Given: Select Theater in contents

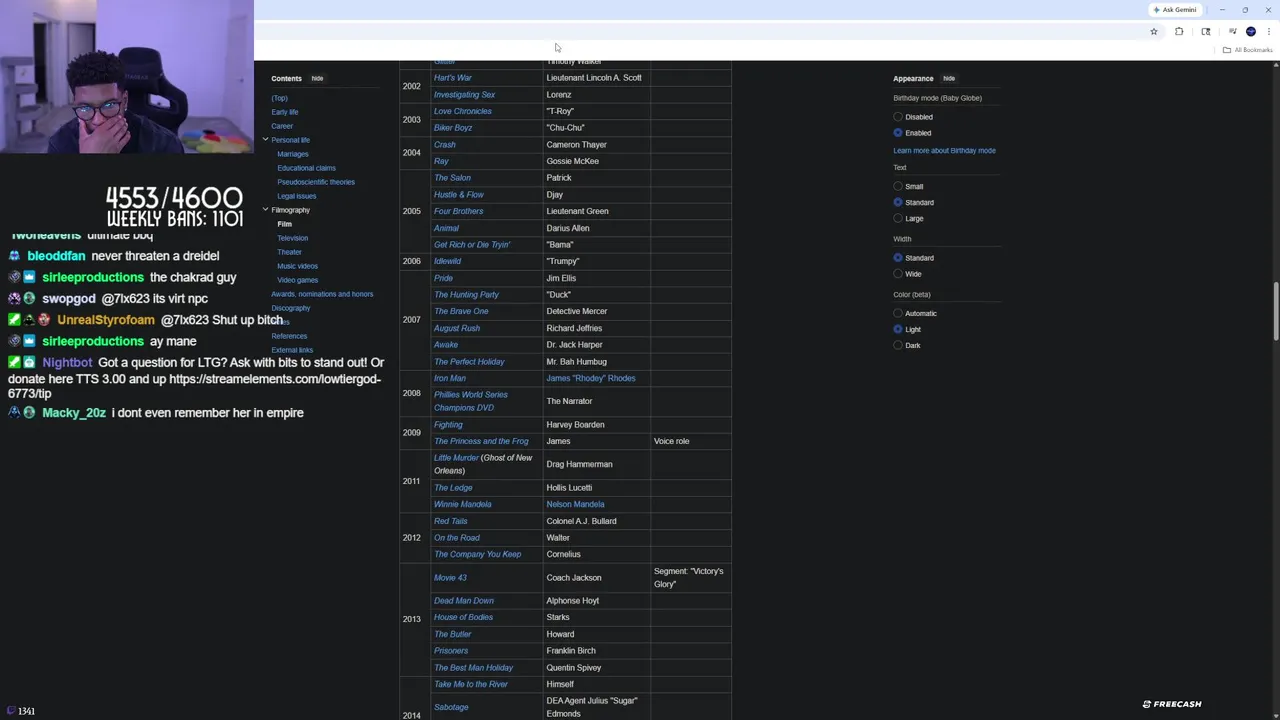Looking at the screenshot, I should (289, 252).
